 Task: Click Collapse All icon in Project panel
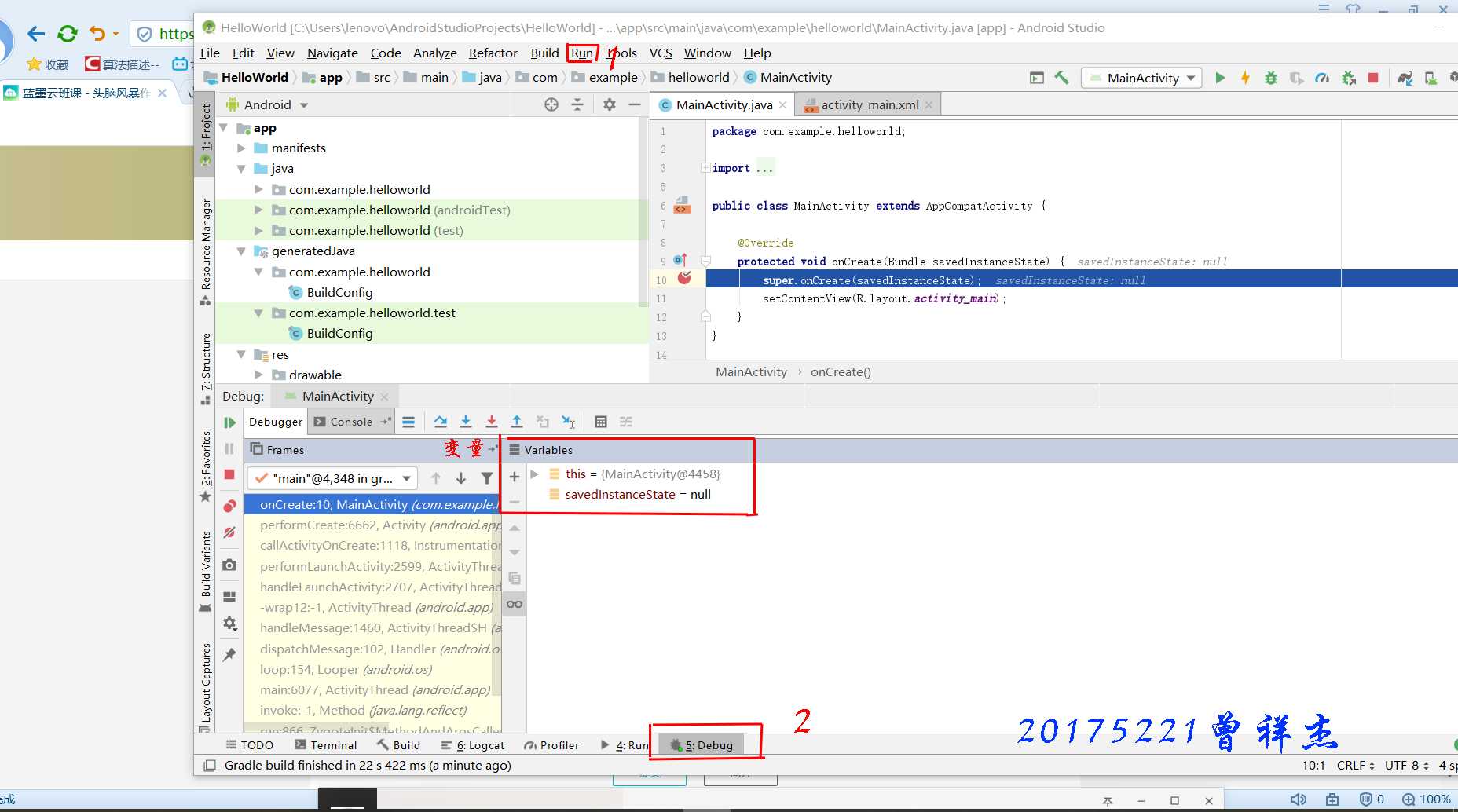pos(577,104)
